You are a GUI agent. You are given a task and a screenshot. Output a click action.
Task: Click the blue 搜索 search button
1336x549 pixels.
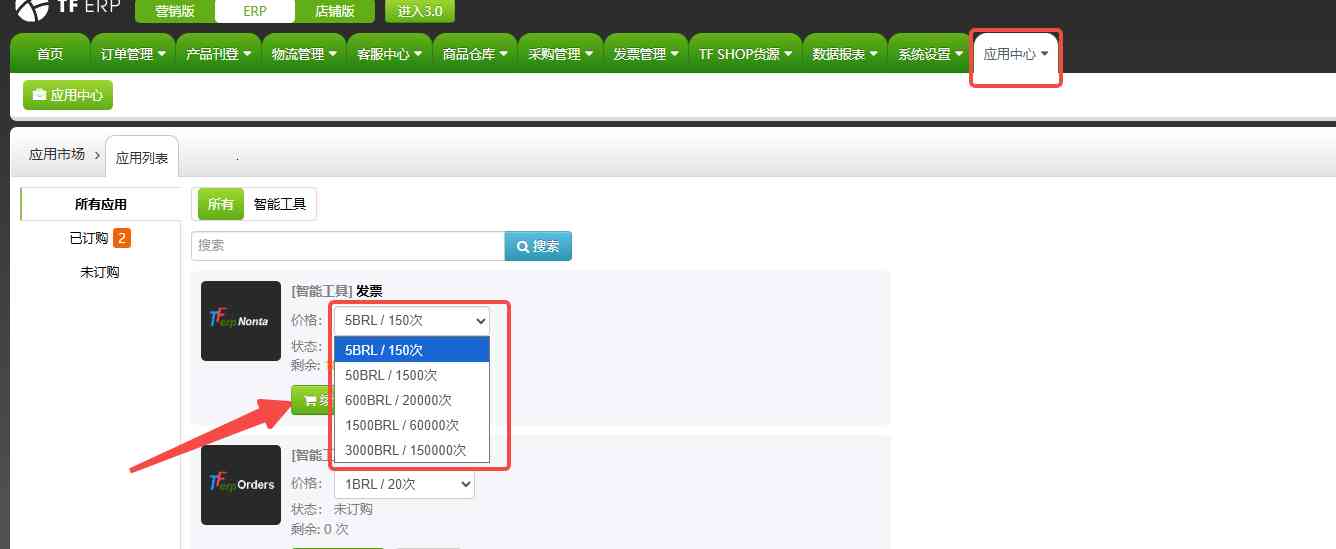[x=538, y=246]
